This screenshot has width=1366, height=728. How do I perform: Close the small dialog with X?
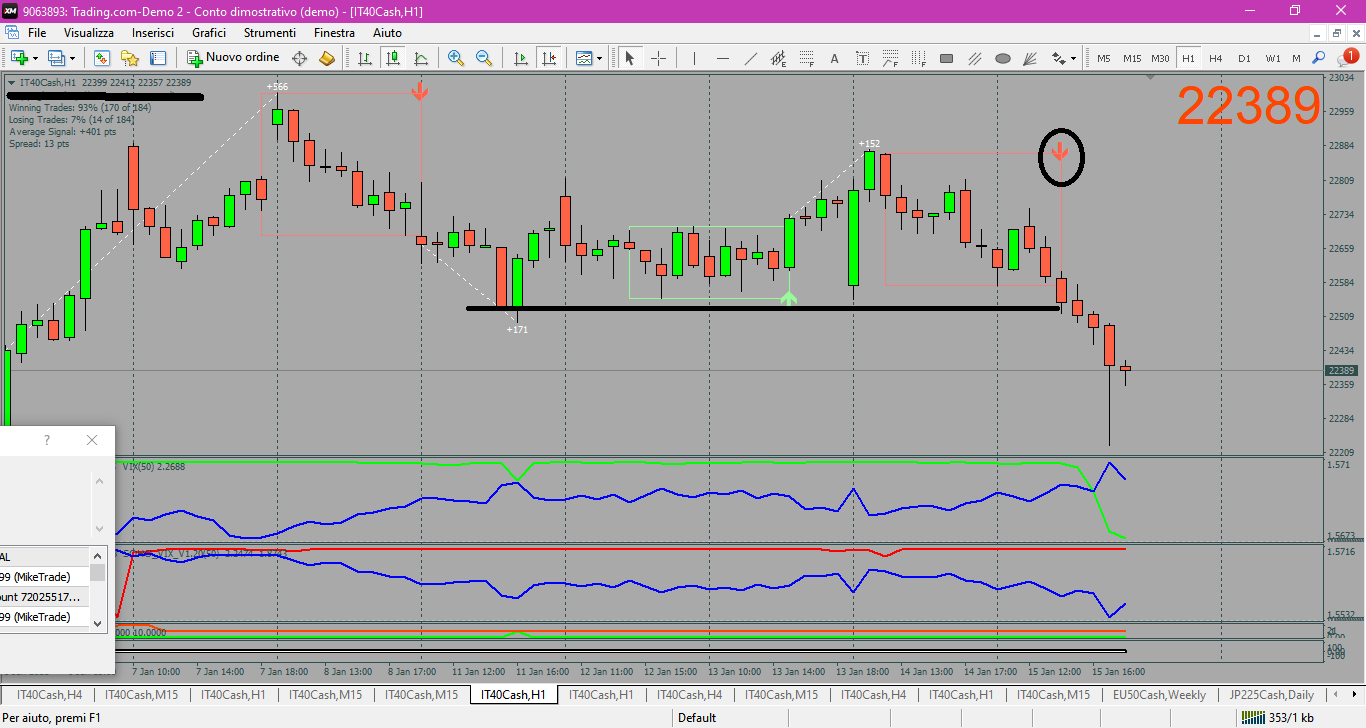point(92,440)
